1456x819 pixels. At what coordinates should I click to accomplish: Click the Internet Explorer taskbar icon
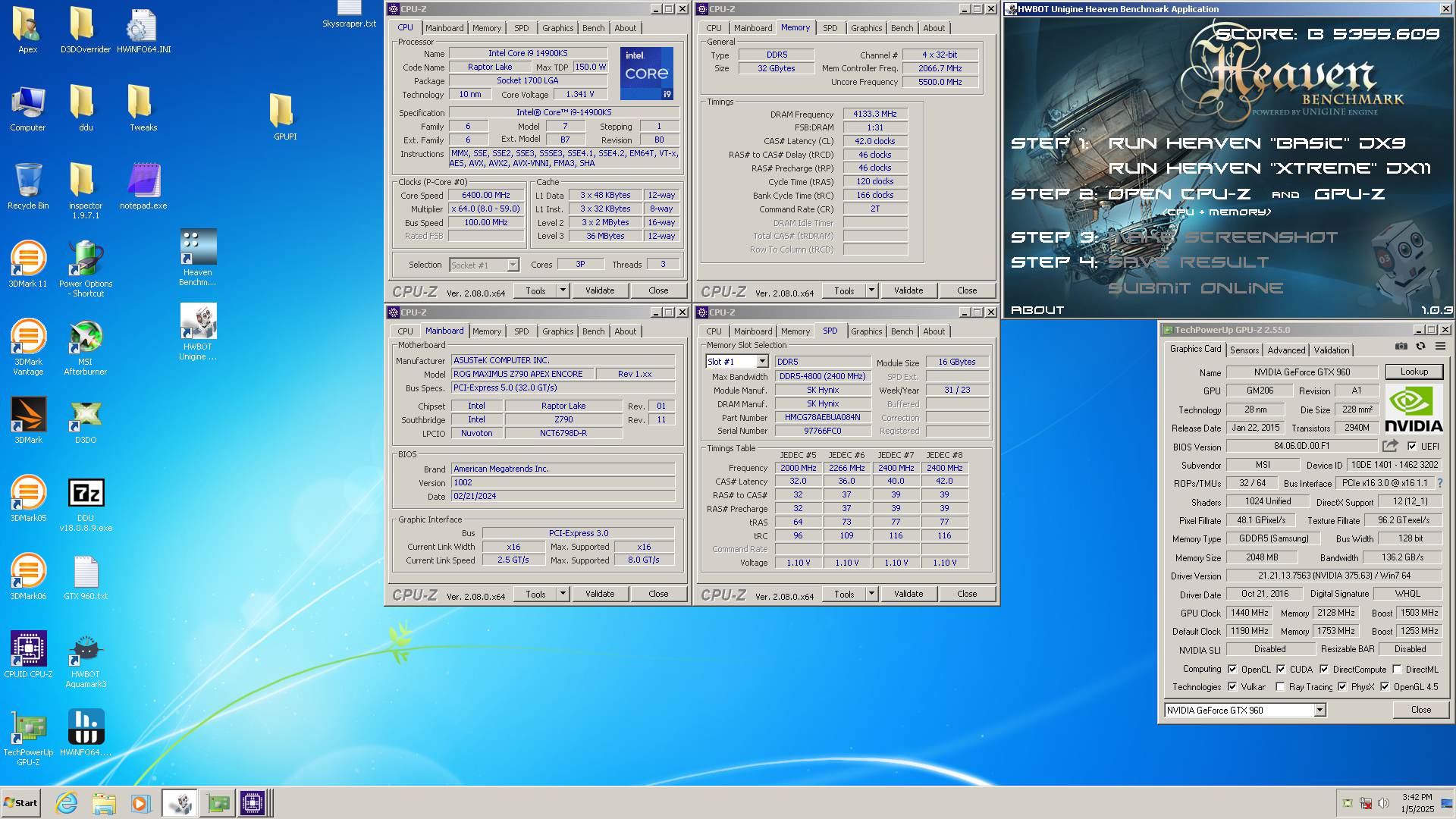point(67,803)
